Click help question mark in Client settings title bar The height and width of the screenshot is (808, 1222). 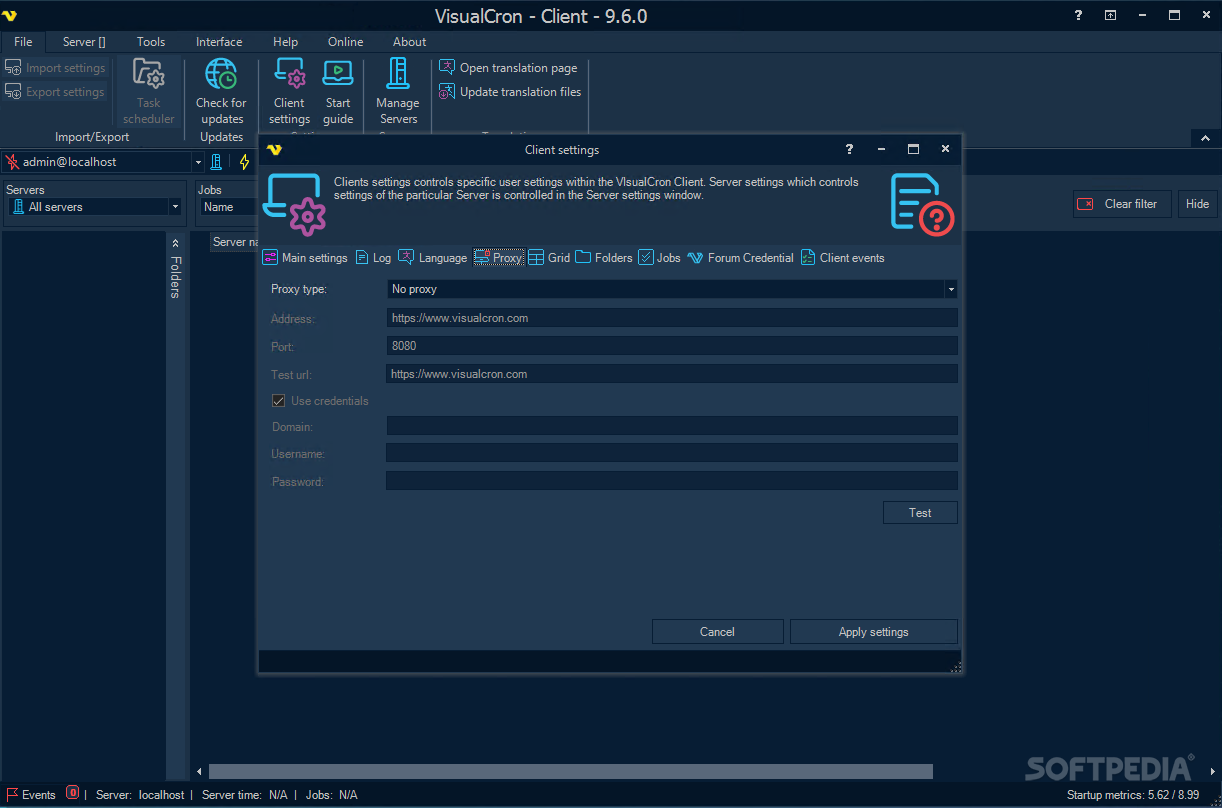tap(850, 149)
